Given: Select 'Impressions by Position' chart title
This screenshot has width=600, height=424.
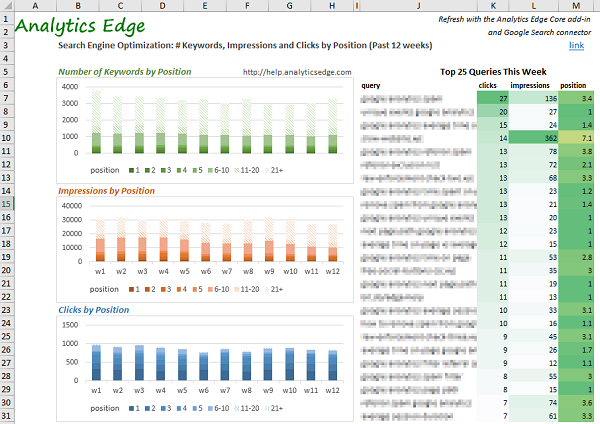Looking at the screenshot, I should 106,191.
